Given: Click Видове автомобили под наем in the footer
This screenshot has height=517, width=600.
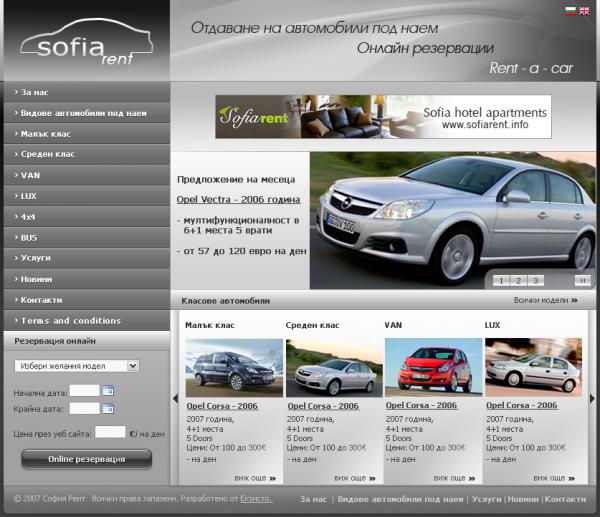Looking at the screenshot, I should (400, 499).
